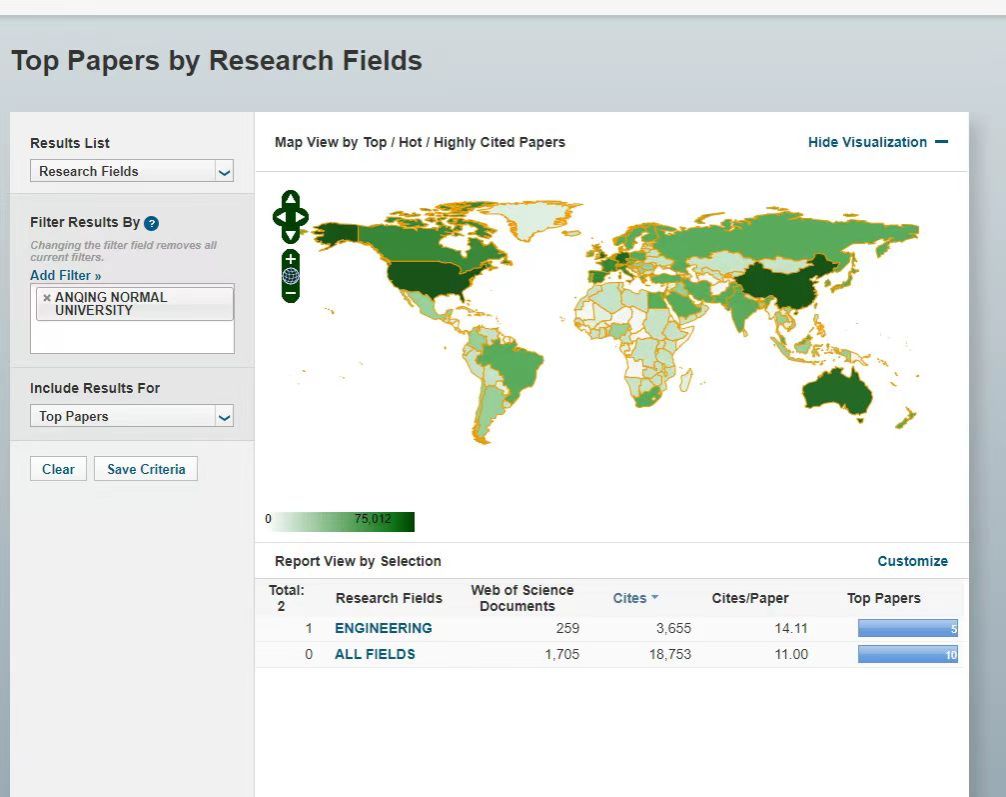Viewport: 1006px width, 797px height.
Task: Pan the map up with the arrow
Action: [x=290, y=199]
